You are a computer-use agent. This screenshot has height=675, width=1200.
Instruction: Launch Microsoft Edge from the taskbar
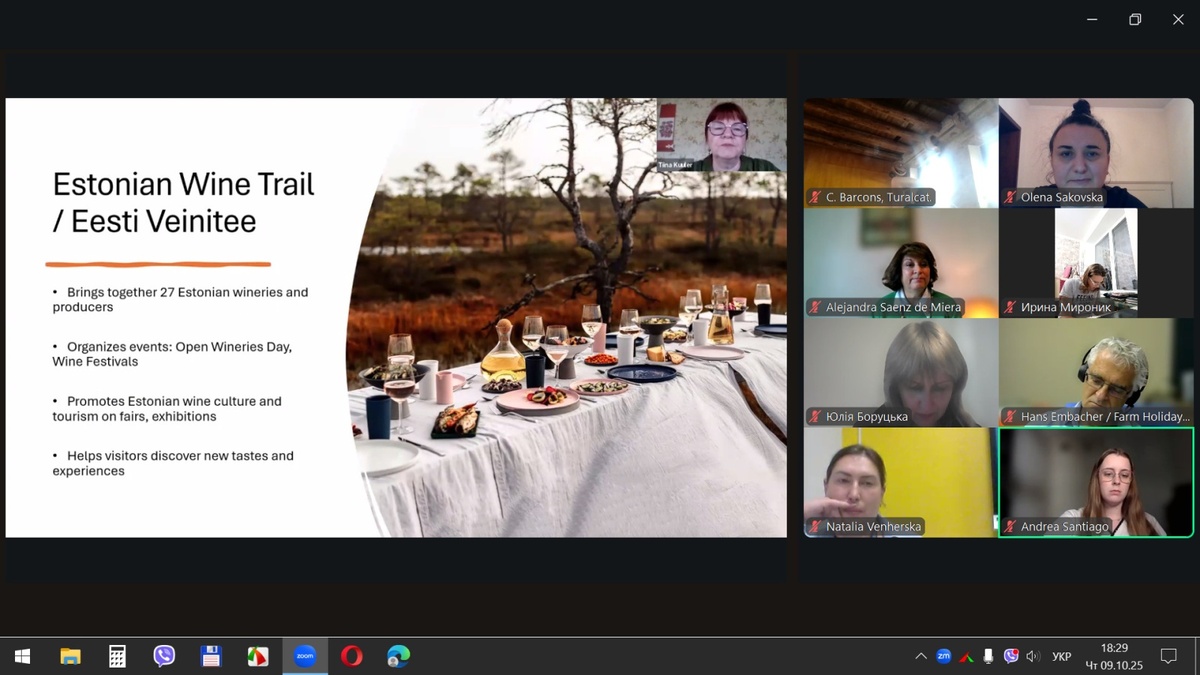point(398,656)
